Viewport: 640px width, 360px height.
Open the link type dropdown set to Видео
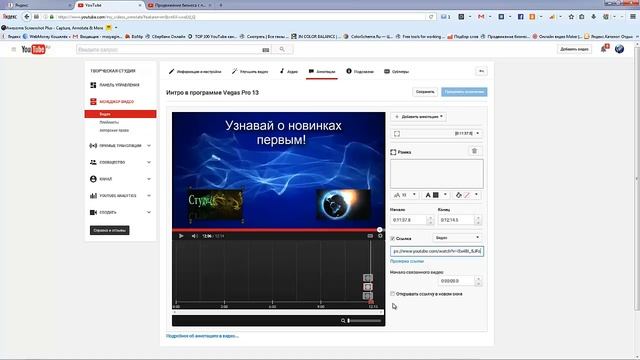point(457,238)
